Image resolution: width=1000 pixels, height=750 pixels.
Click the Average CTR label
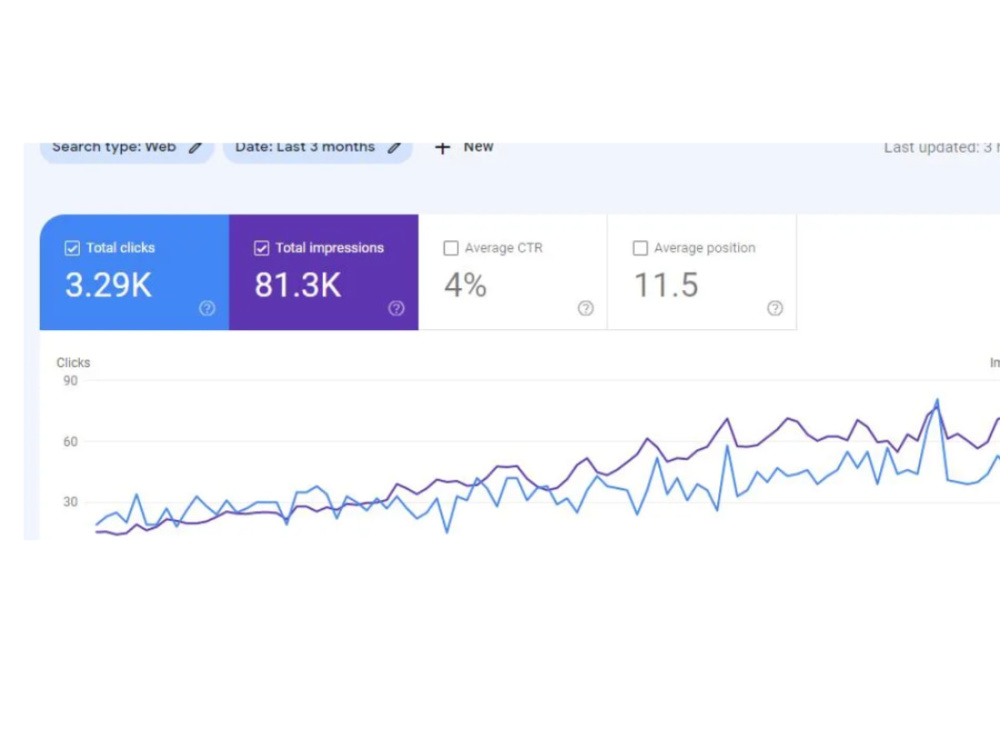[x=504, y=248]
